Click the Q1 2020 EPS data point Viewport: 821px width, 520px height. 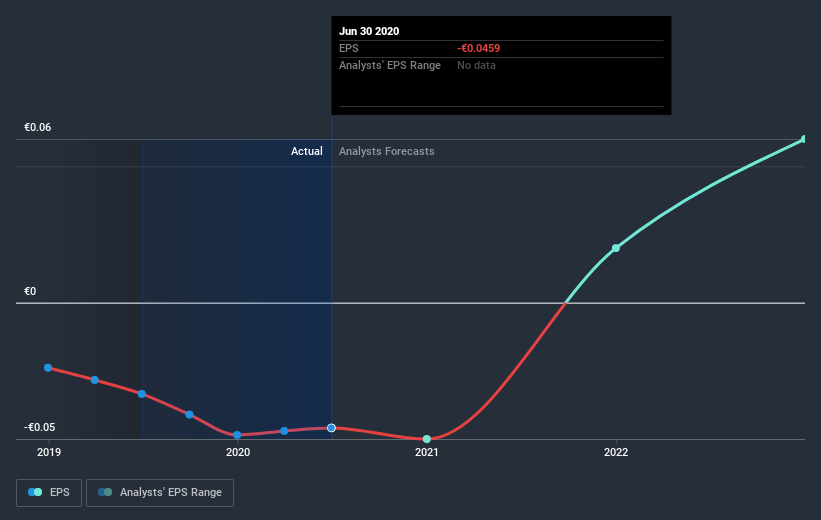click(x=284, y=431)
